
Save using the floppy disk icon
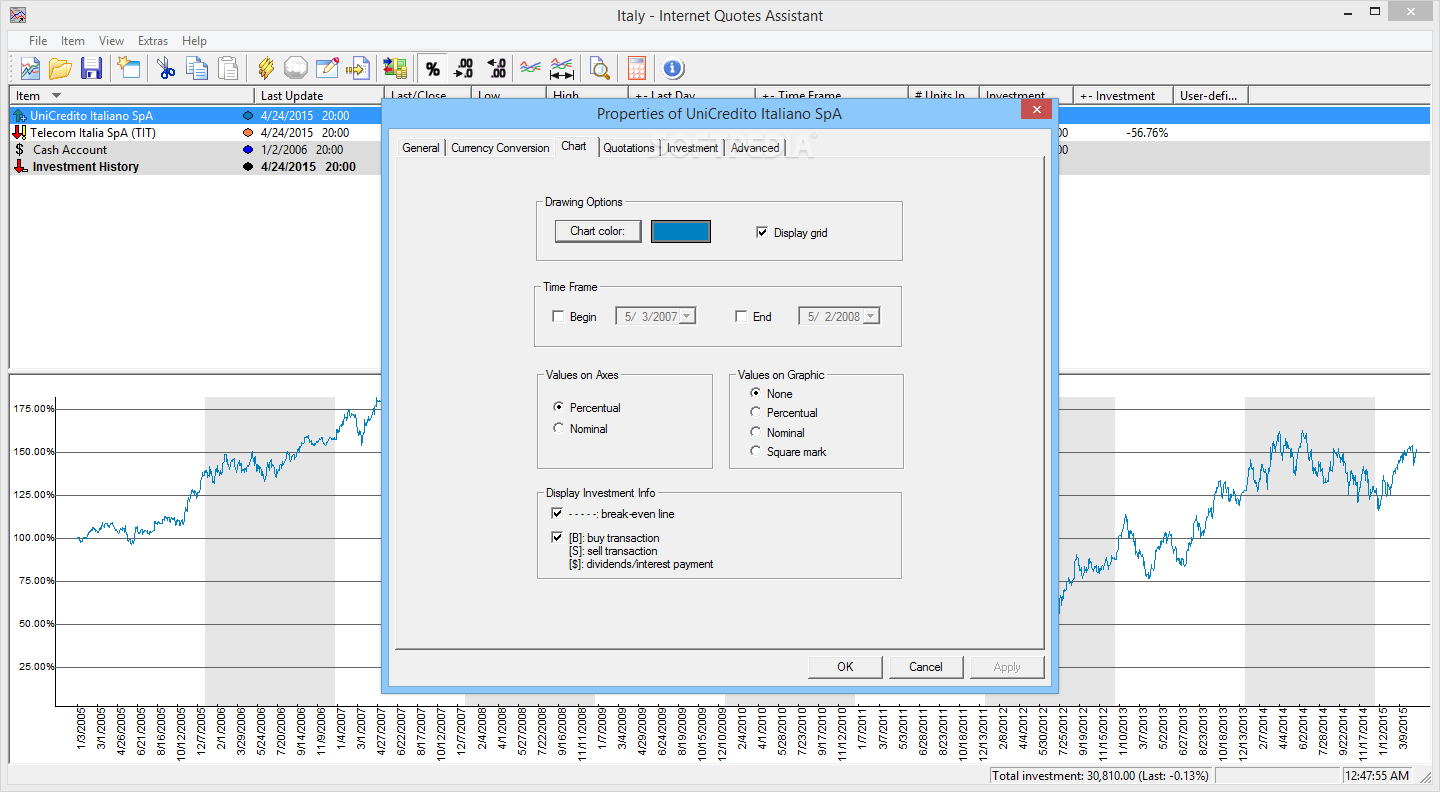tap(92, 68)
